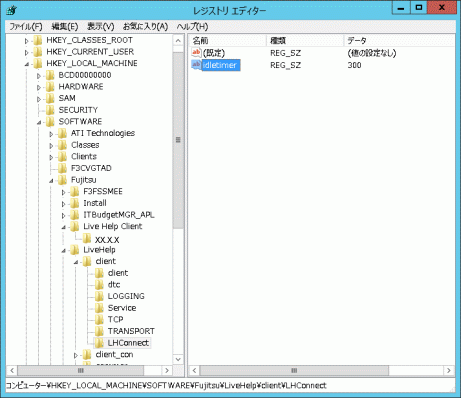Open the ヘルプ(H) menu

(x=192, y=26)
